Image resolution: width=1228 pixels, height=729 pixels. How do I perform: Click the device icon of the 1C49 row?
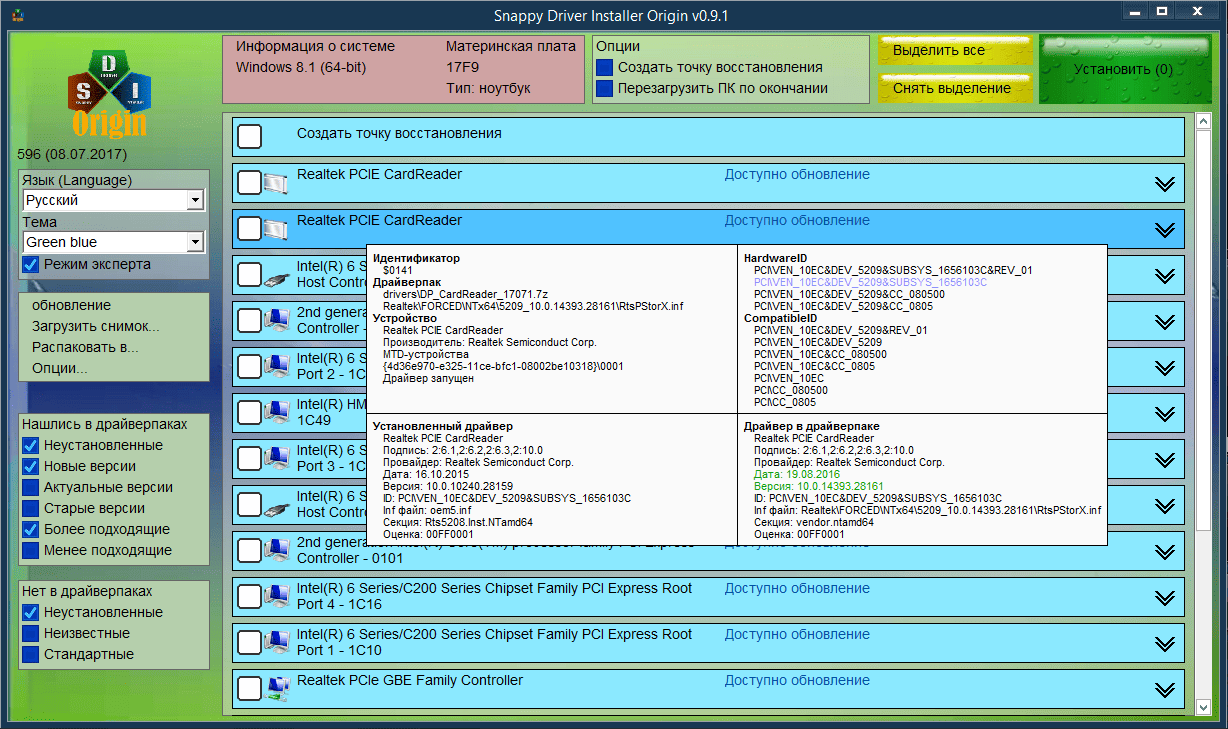(277, 414)
